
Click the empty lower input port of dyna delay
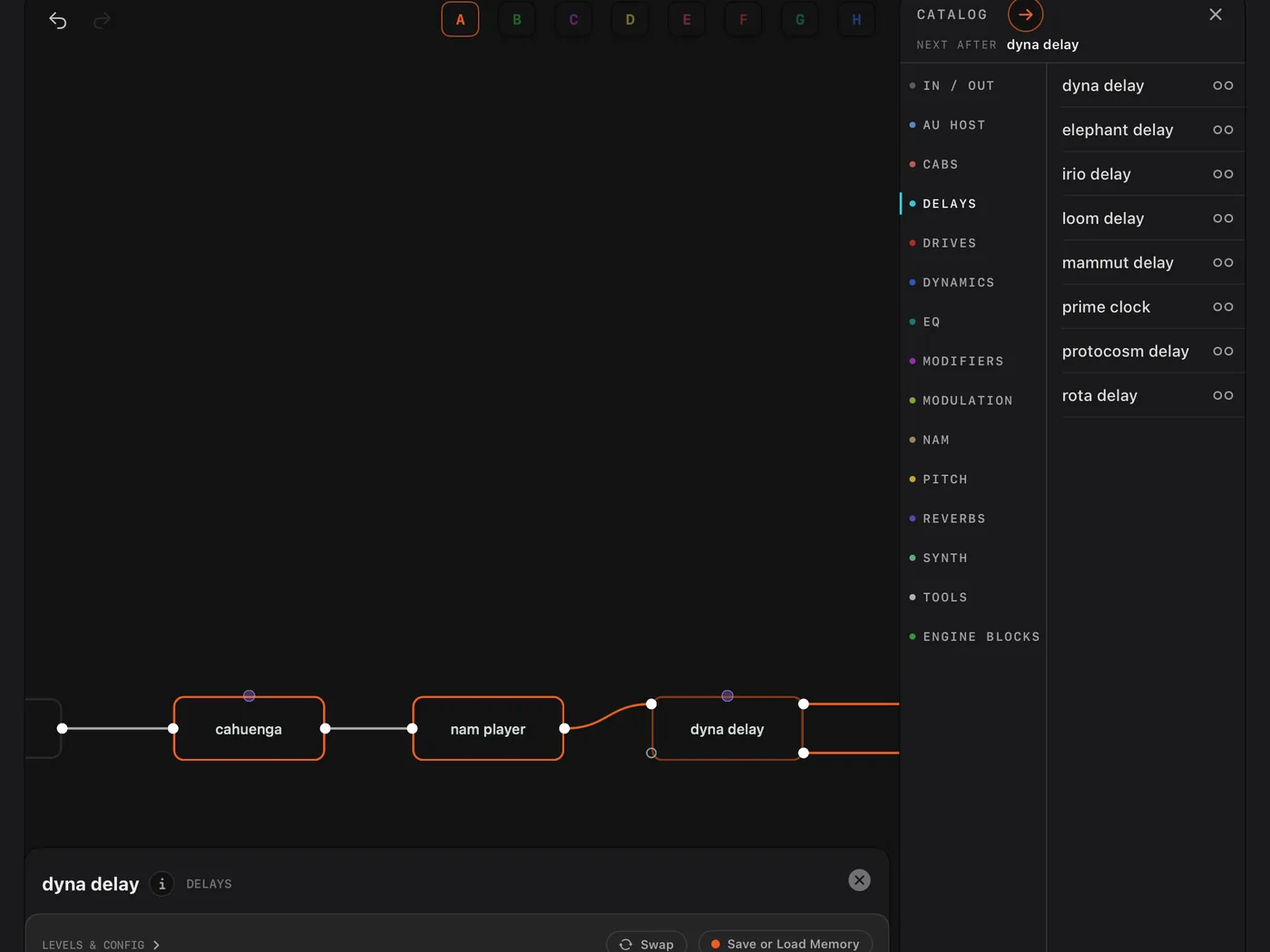[x=651, y=753]
